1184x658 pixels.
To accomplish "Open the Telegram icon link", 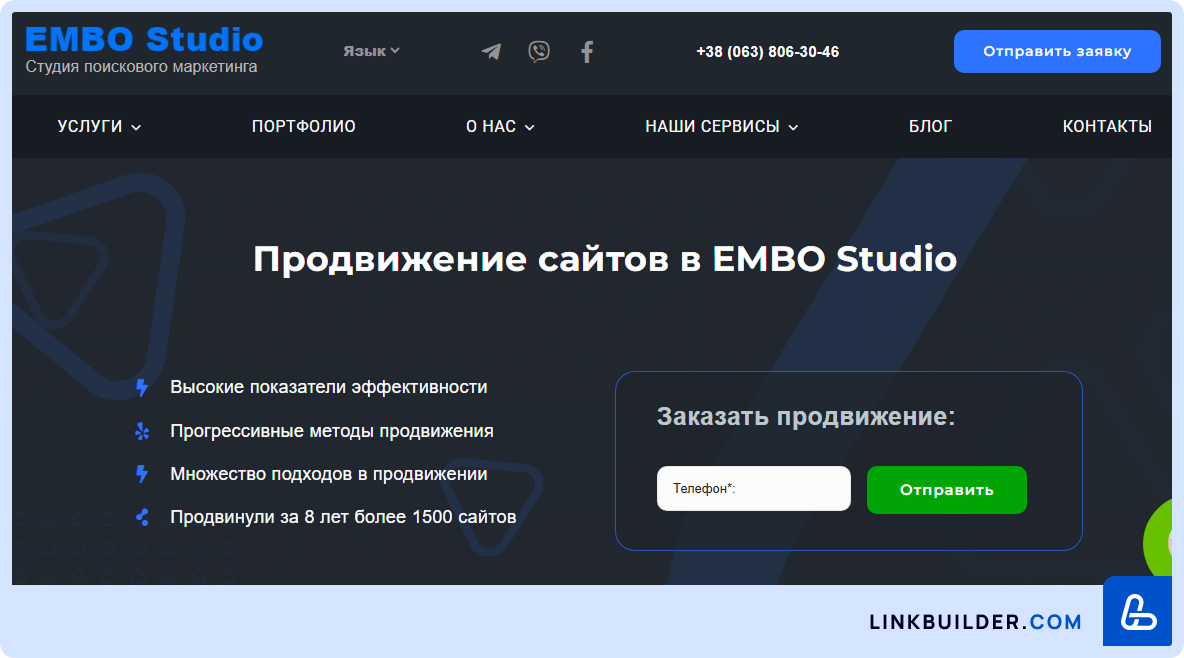I will 491,51.
